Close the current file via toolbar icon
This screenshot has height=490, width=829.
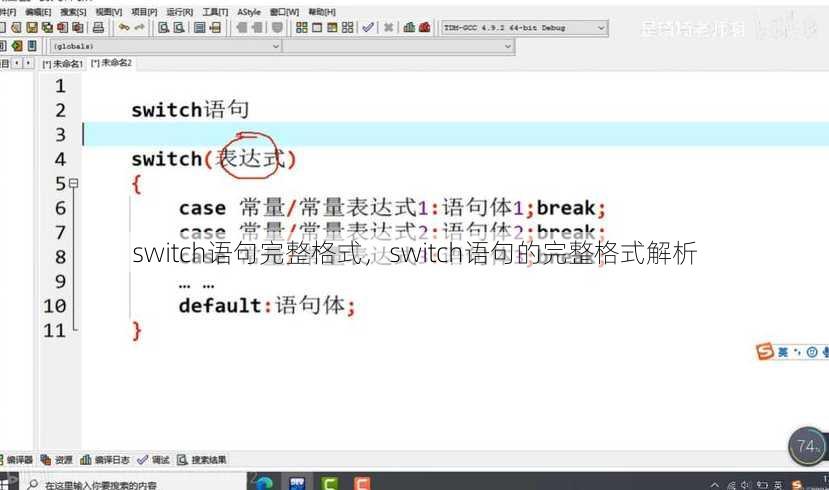click(x=62, y=27)
